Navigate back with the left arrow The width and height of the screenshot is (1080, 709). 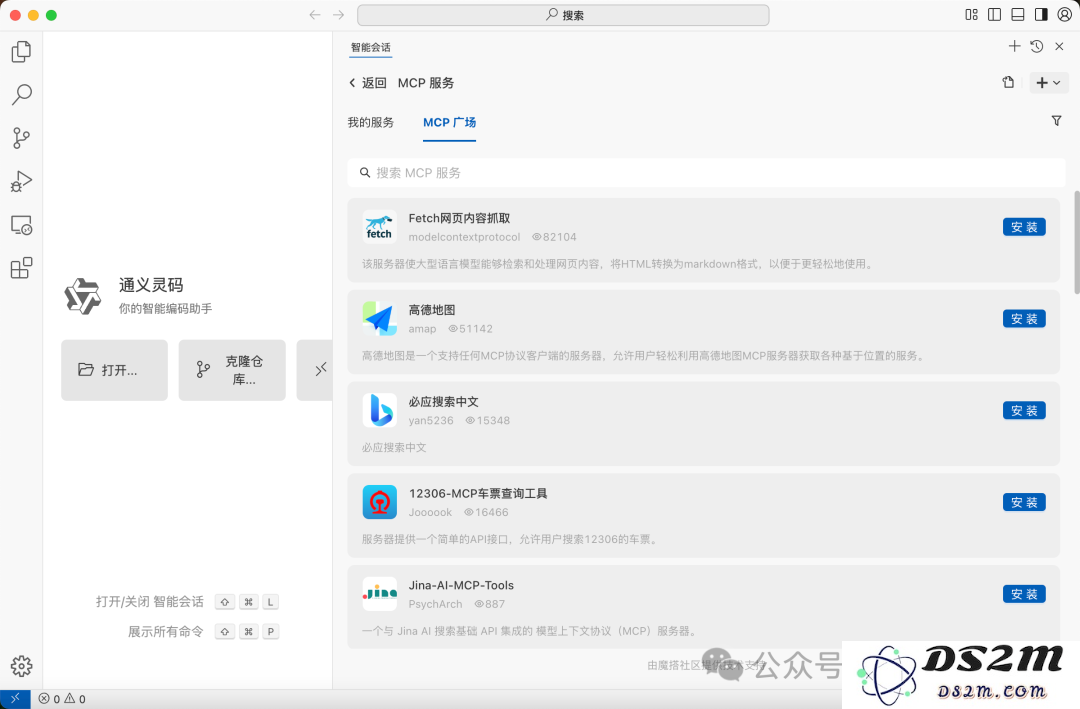point(315,14)
